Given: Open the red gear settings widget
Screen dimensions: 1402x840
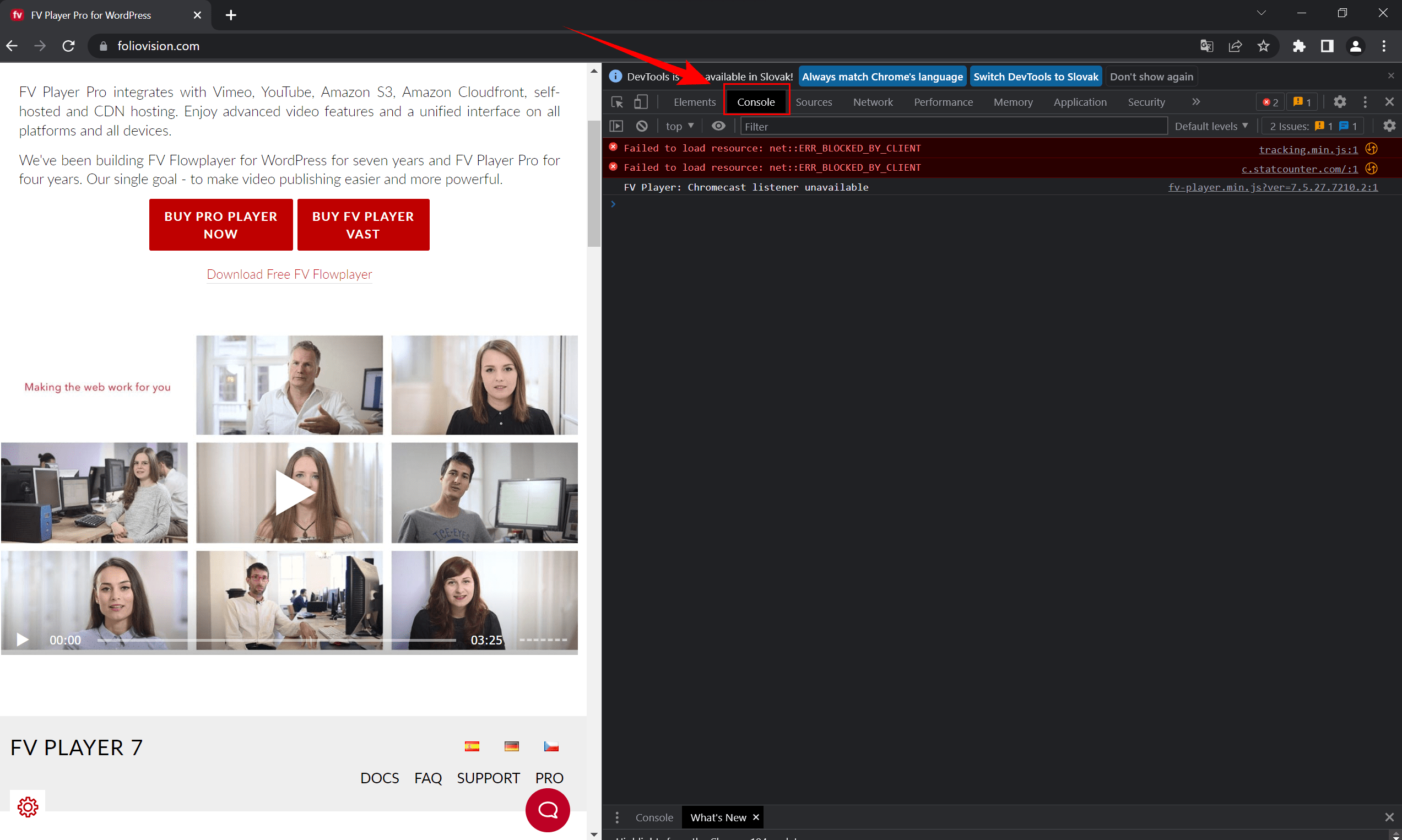Looking at the screenshot, I should [28, 806].
